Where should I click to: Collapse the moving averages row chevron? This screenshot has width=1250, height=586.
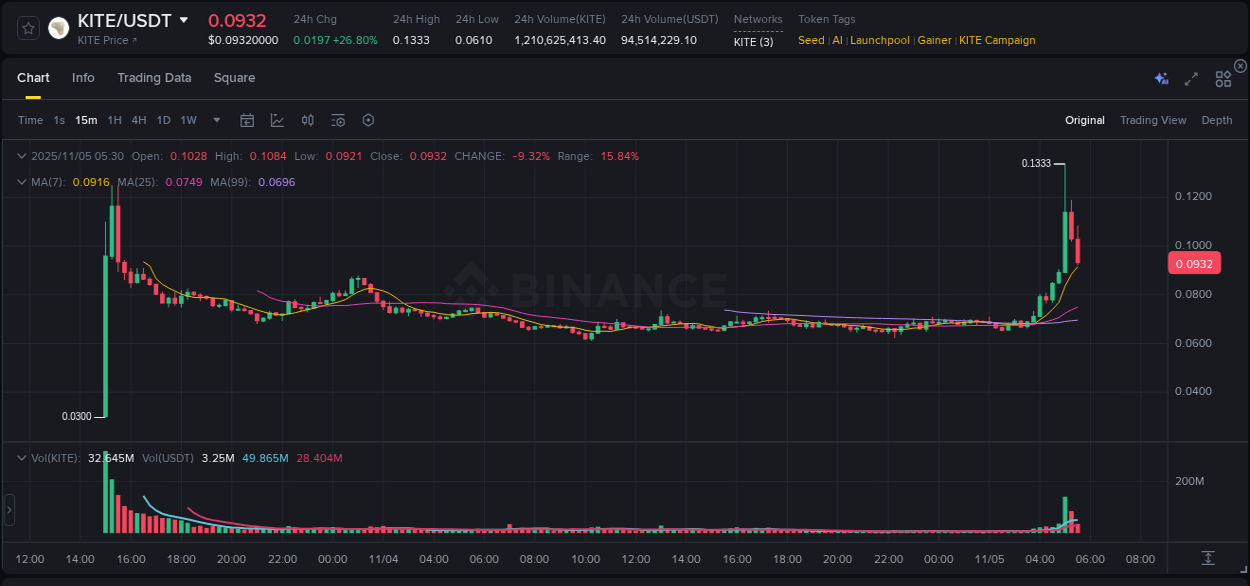coord(21,182)
